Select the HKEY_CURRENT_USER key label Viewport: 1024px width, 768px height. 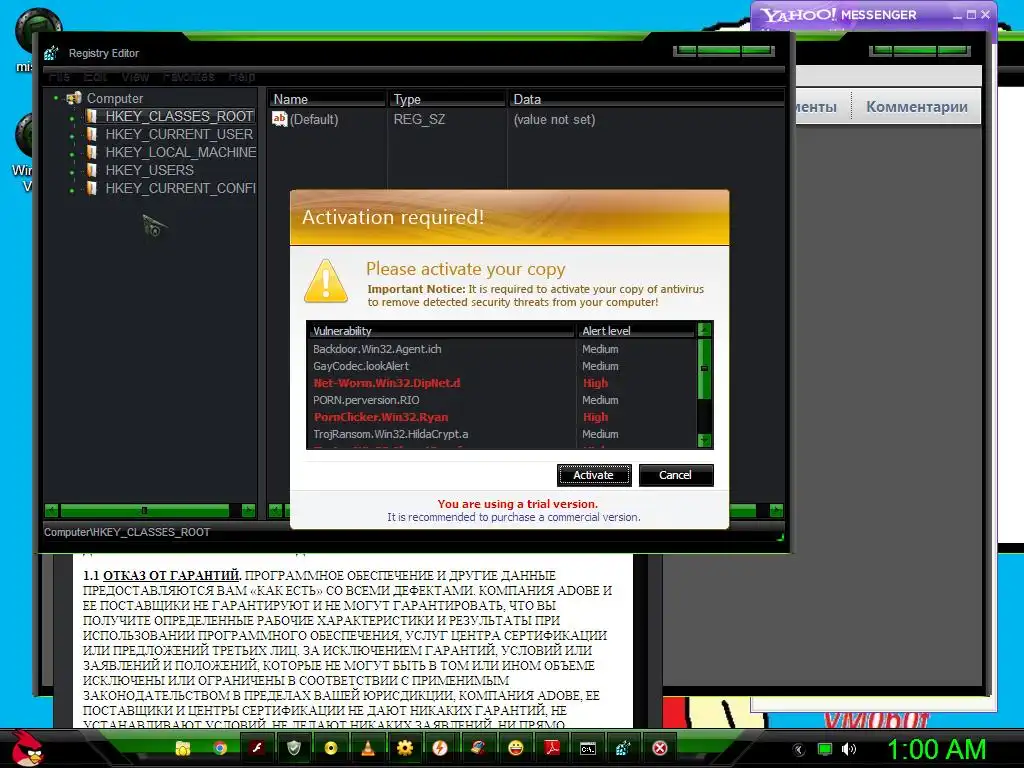point(179,134)
